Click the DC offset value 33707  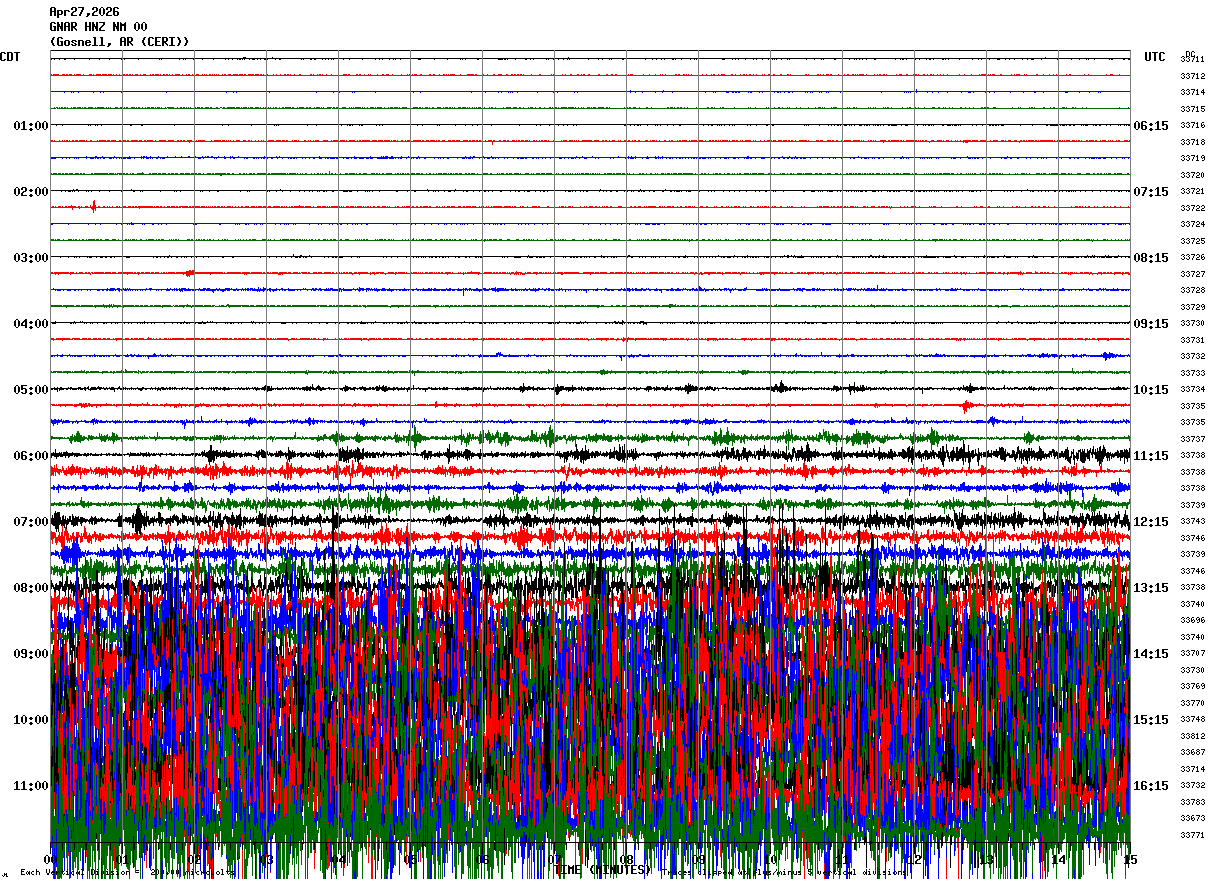tap(1192, 654)
